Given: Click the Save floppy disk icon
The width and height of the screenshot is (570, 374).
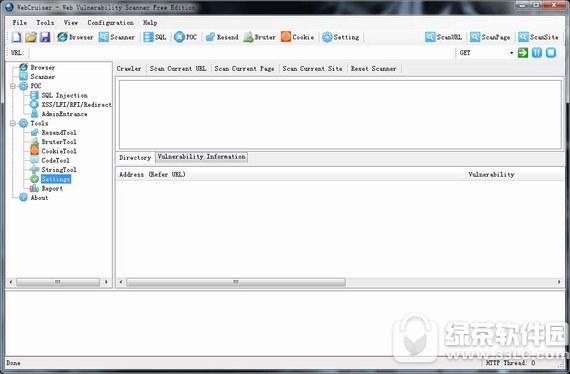Looking at the screenshot, I should click(45, 37).
